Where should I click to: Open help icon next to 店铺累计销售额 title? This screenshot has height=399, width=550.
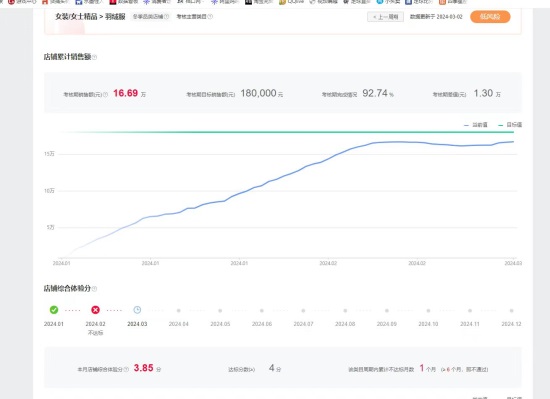point(94,57)
